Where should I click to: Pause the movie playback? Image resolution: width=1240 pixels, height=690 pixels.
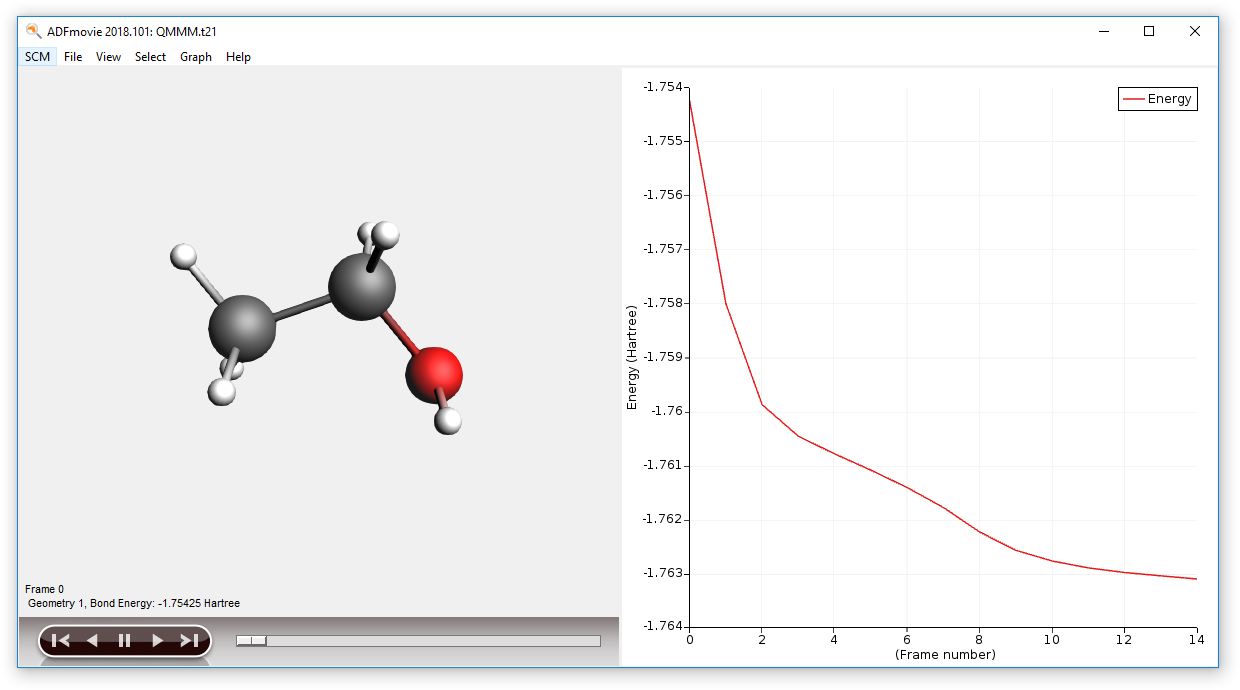(124, 641)
